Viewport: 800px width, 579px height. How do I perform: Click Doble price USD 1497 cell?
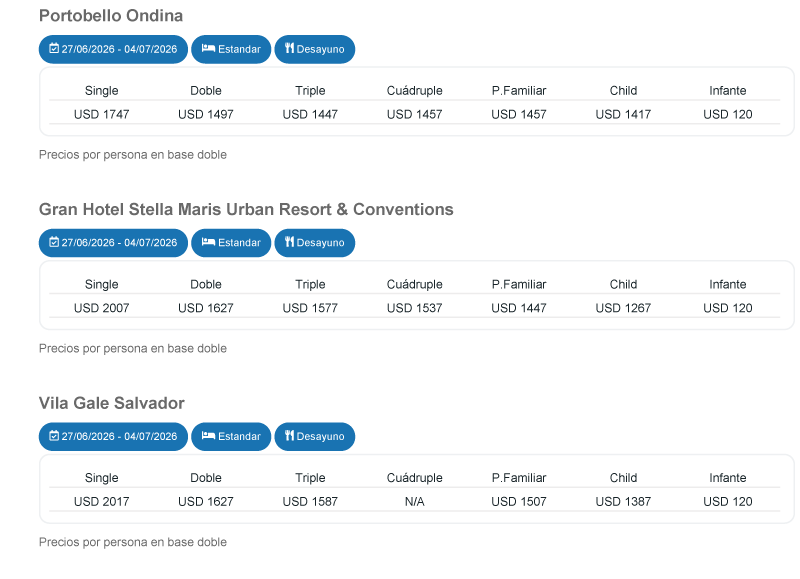[206, 115]
